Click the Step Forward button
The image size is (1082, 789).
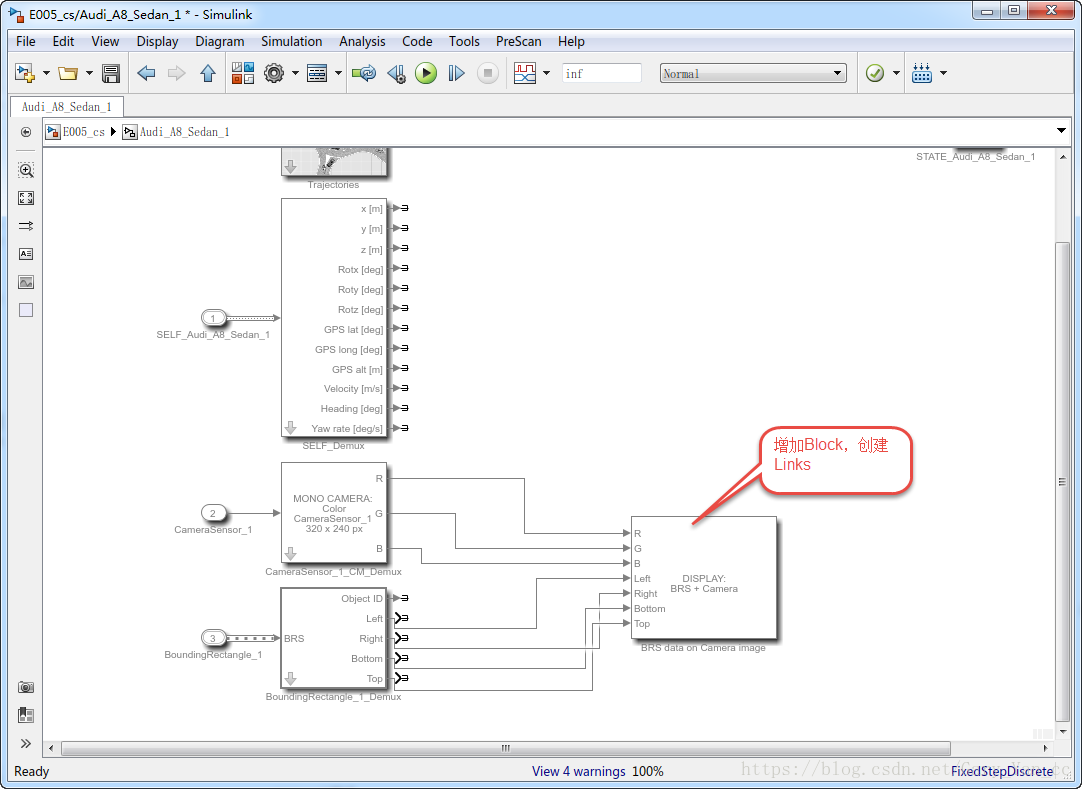pyautogui.click(x=456, y=73)
